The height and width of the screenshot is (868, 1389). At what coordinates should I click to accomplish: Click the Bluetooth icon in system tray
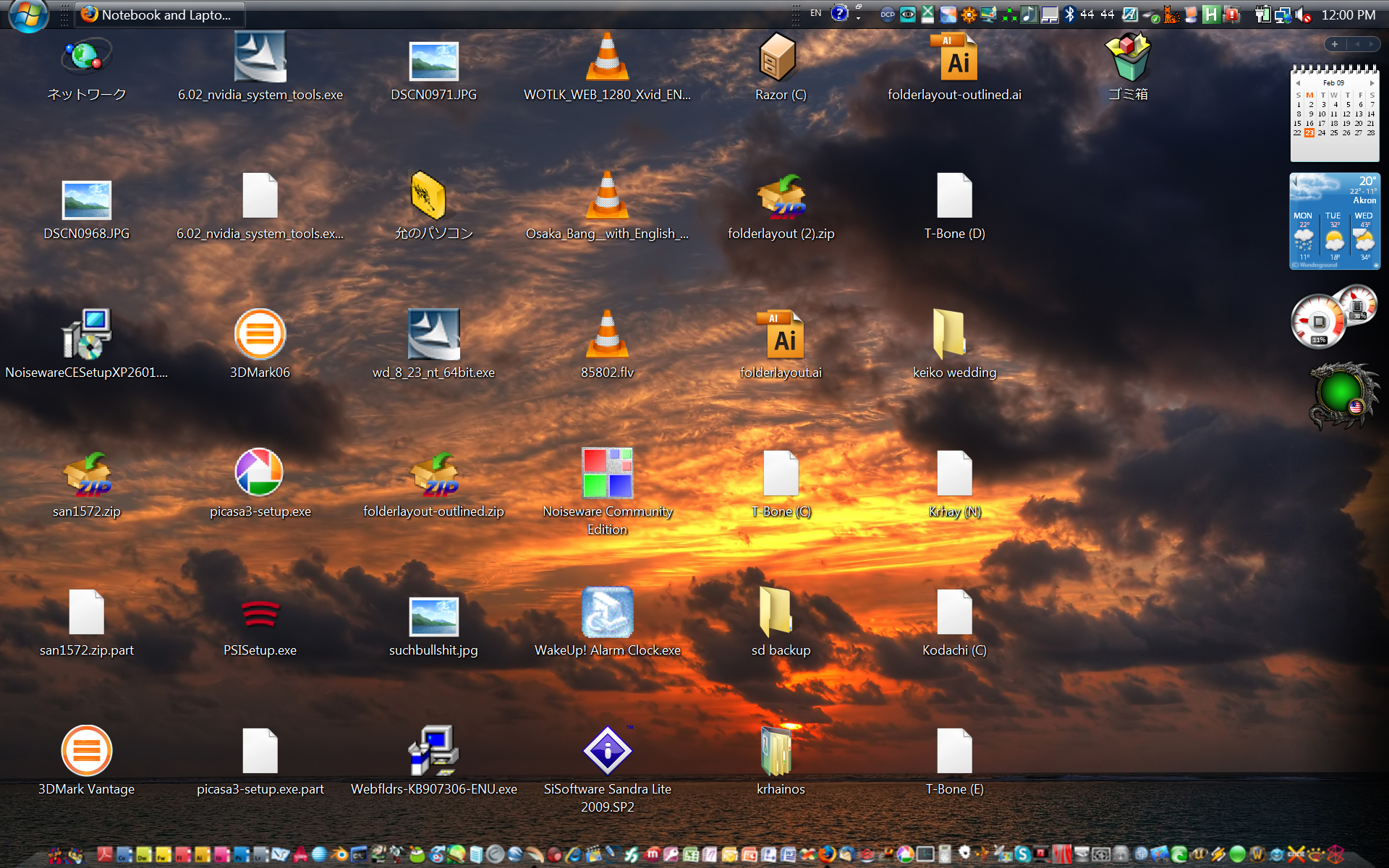coord(1069,14)
